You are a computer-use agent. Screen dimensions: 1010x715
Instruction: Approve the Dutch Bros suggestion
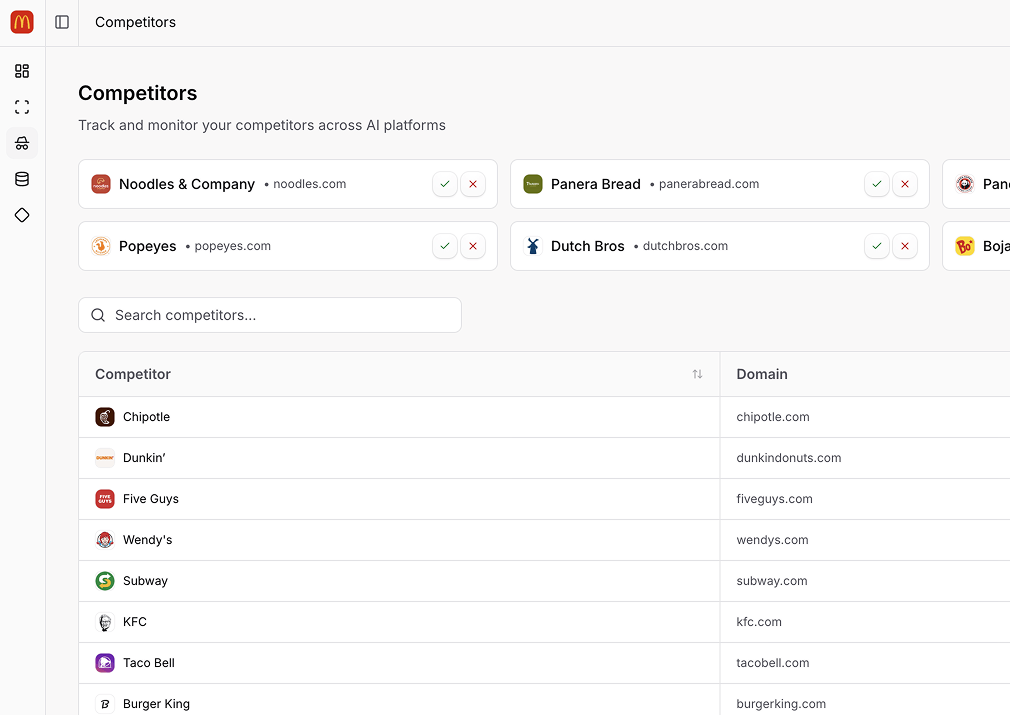[877, 246]
